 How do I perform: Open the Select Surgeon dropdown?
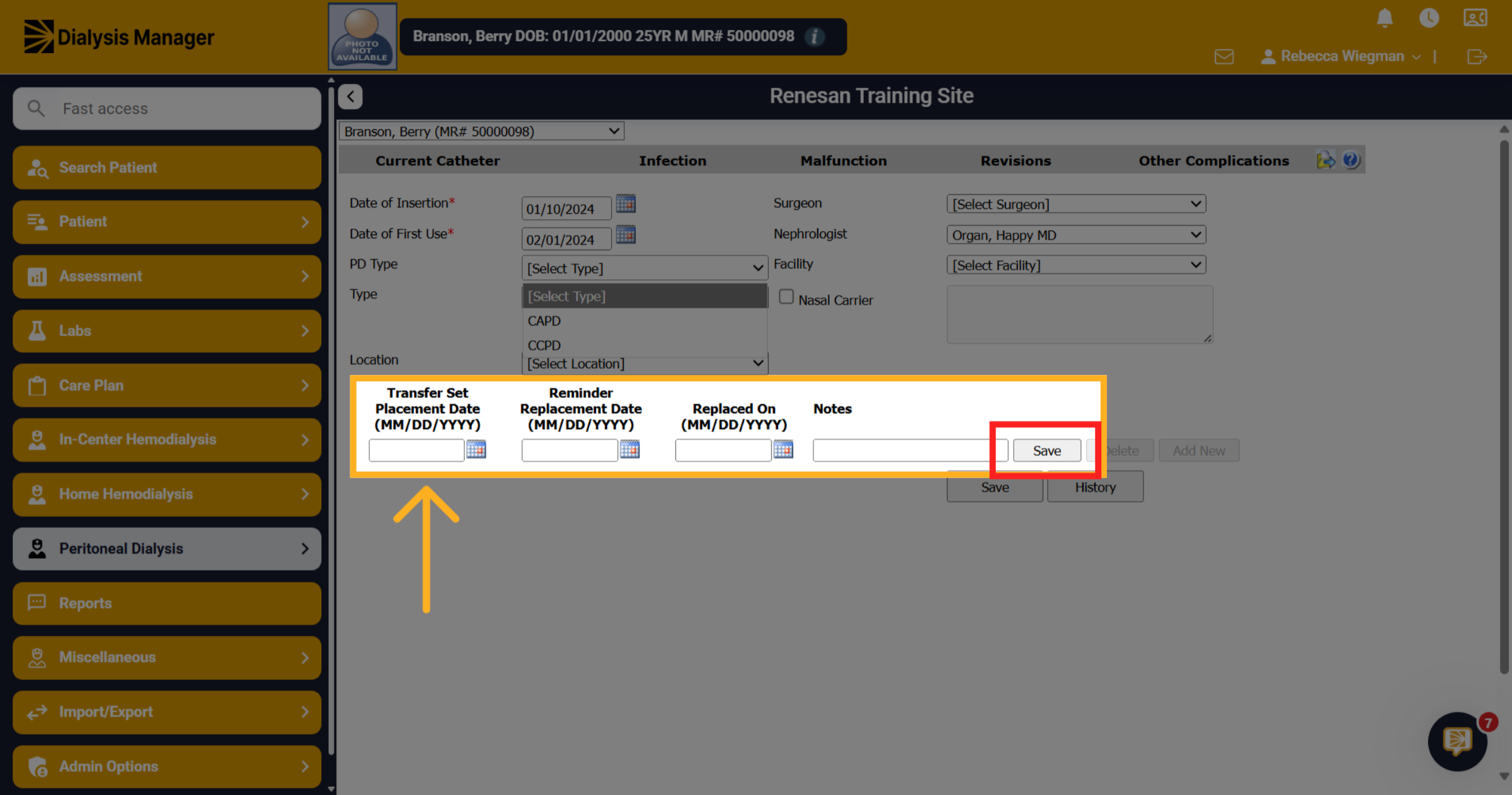pyautogui.click(x=1076, y=204)
